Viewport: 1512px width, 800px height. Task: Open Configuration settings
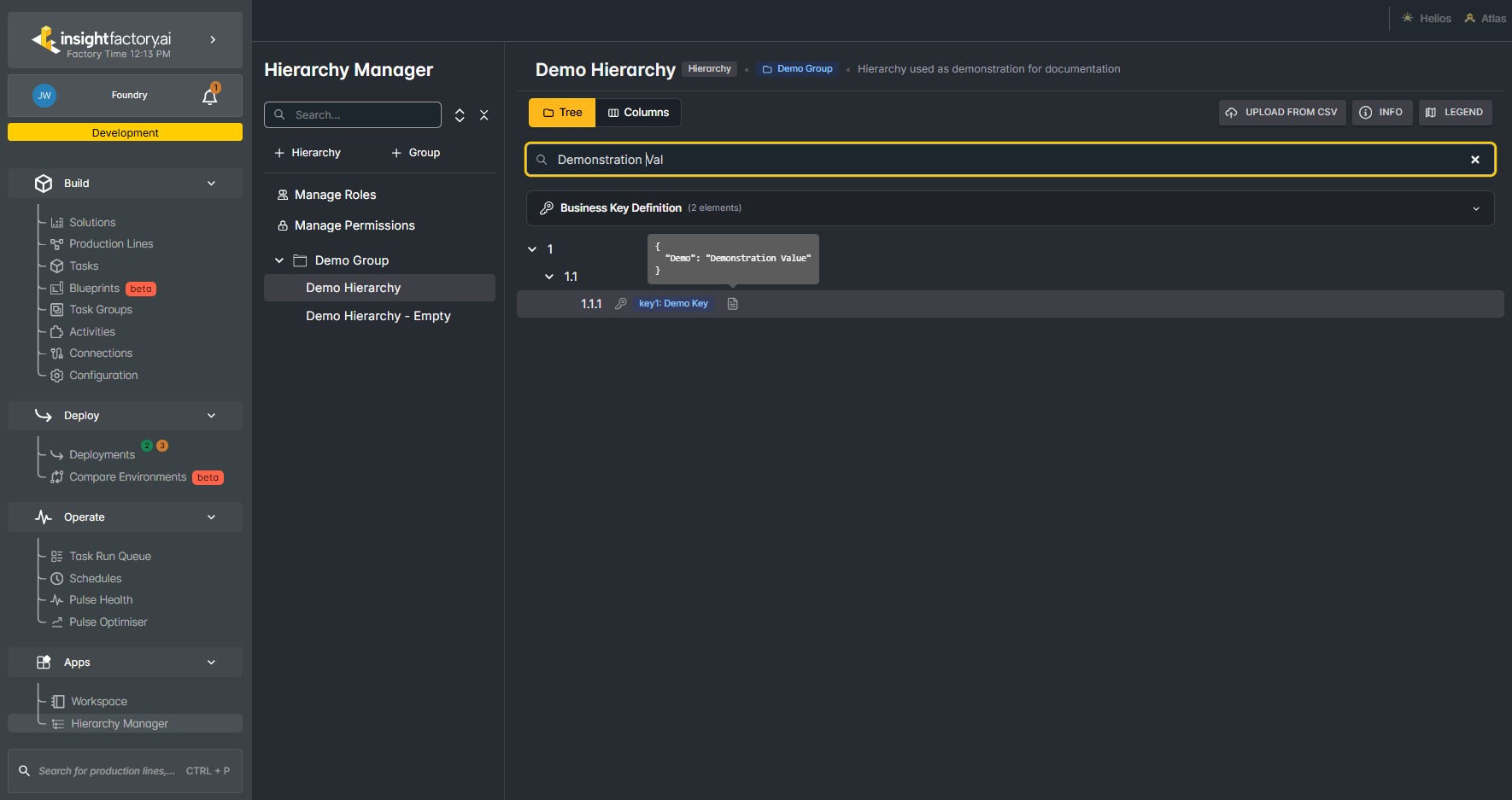pyautogui.click(x=103, y=376)
